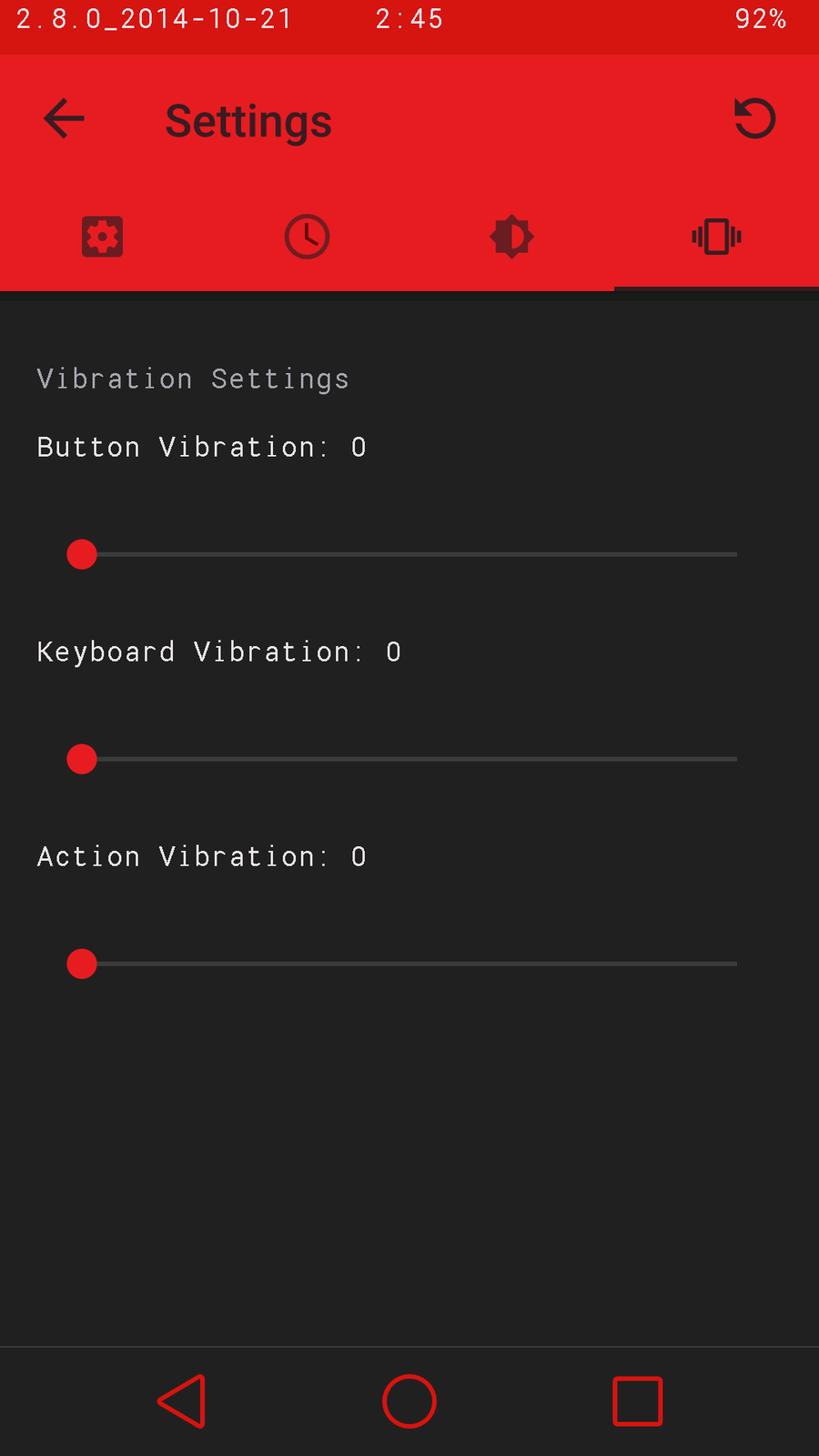This screenshot has width=819, height=1456.
Task: Click middle of Action Vibration slider track
Action: (409, 964)
